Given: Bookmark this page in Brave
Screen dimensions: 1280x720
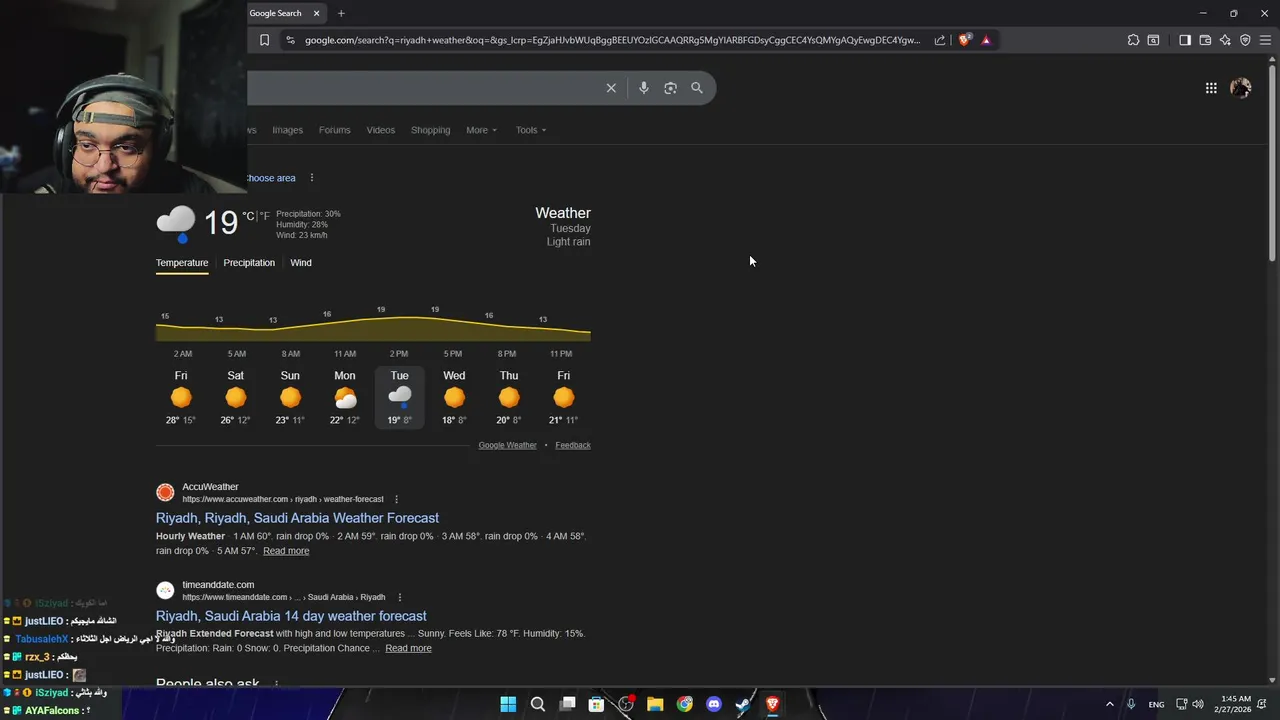Looking at the screenshot, I should (264, 40).
